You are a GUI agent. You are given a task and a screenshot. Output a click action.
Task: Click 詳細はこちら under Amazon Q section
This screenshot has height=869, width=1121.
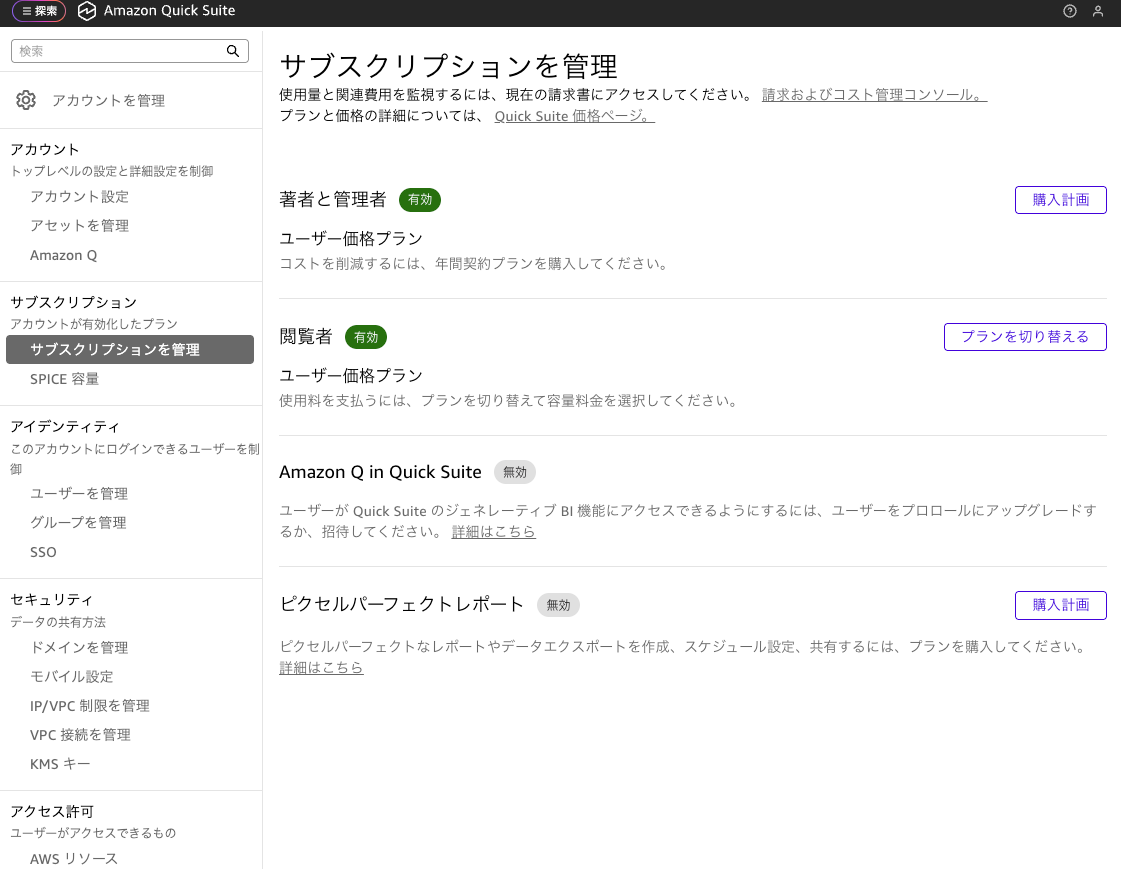(493, 532)
